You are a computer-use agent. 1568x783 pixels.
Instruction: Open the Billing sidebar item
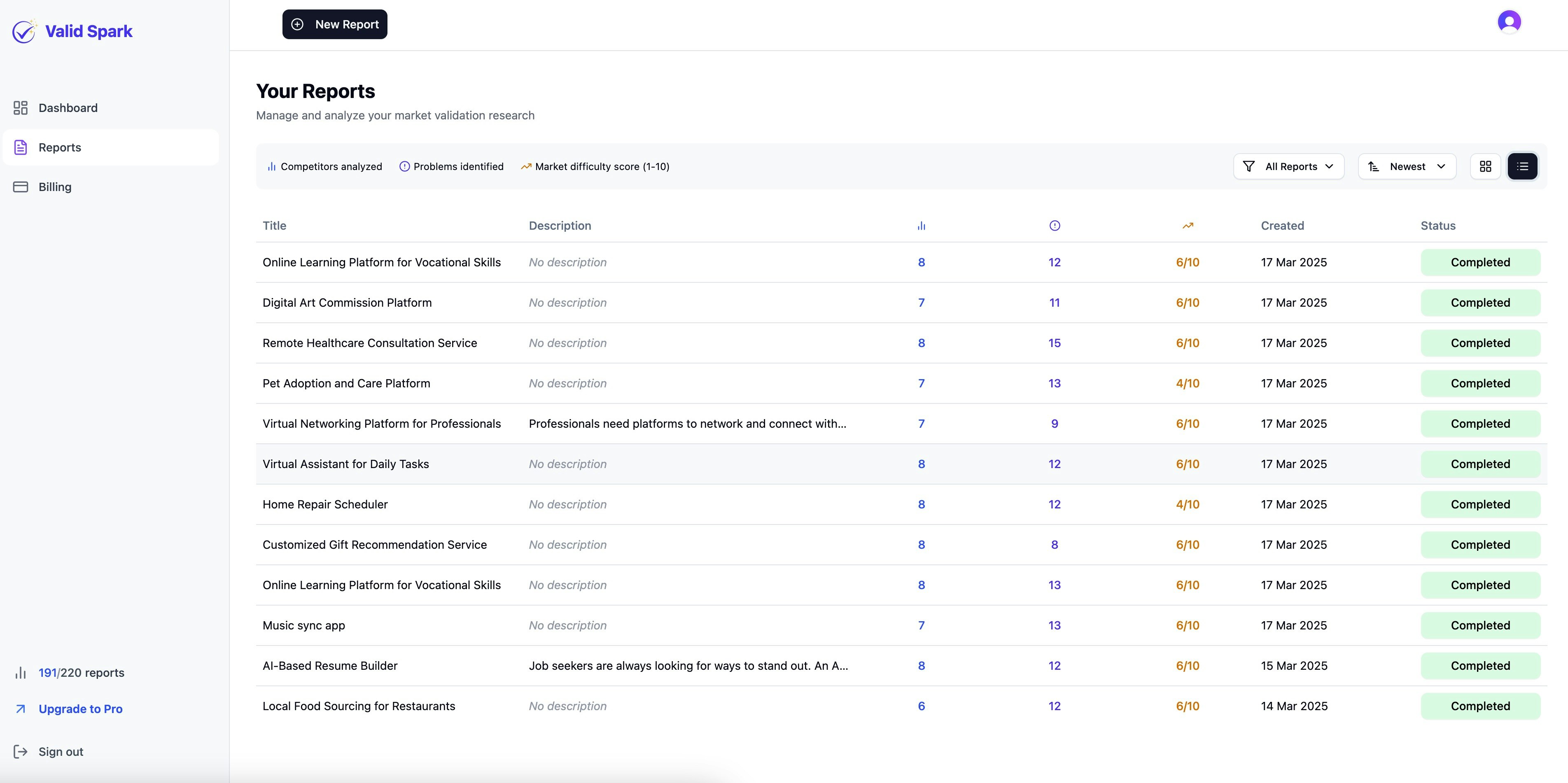(55, 187)
